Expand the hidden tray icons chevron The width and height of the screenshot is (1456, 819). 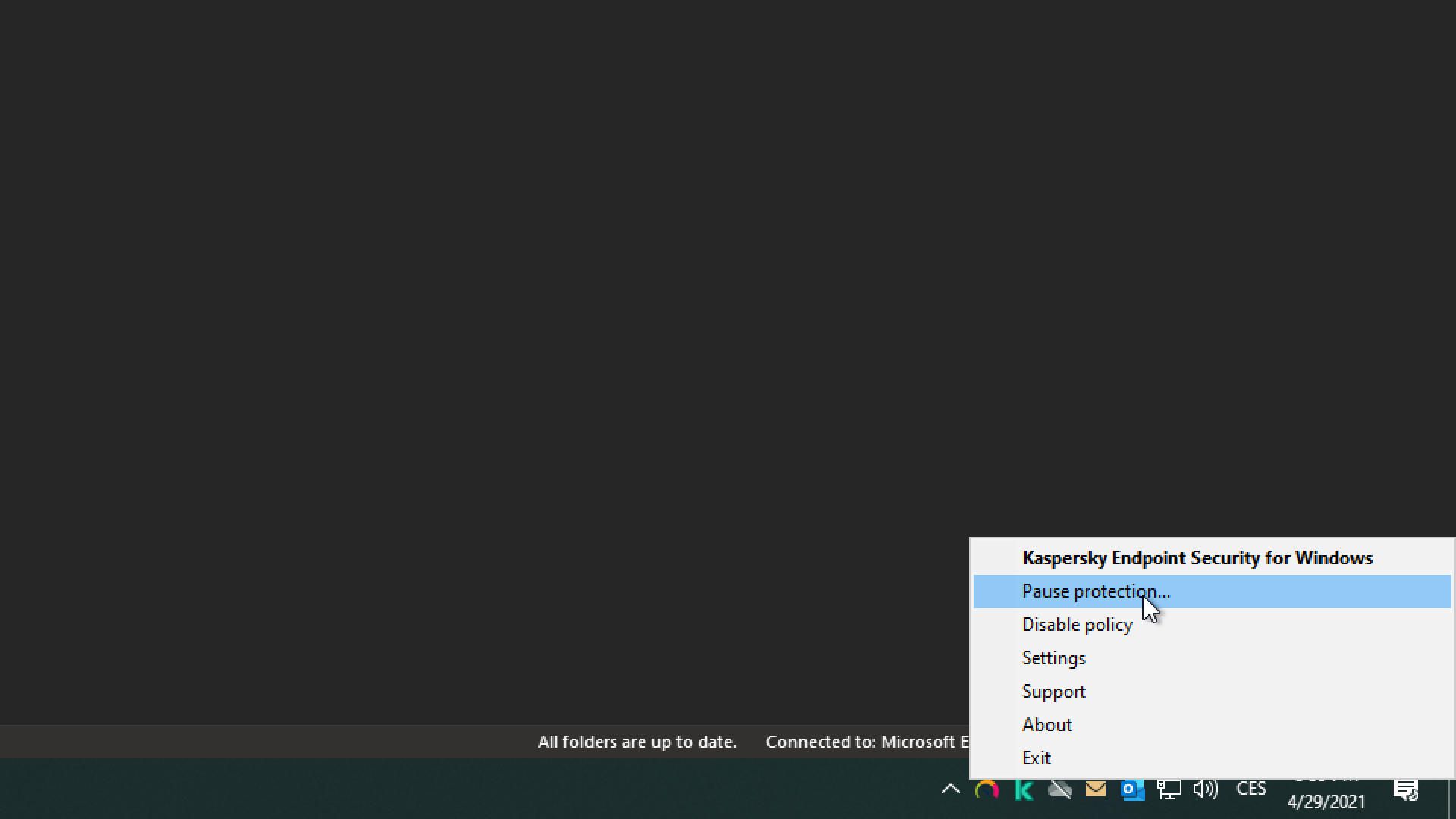(950, 790)
